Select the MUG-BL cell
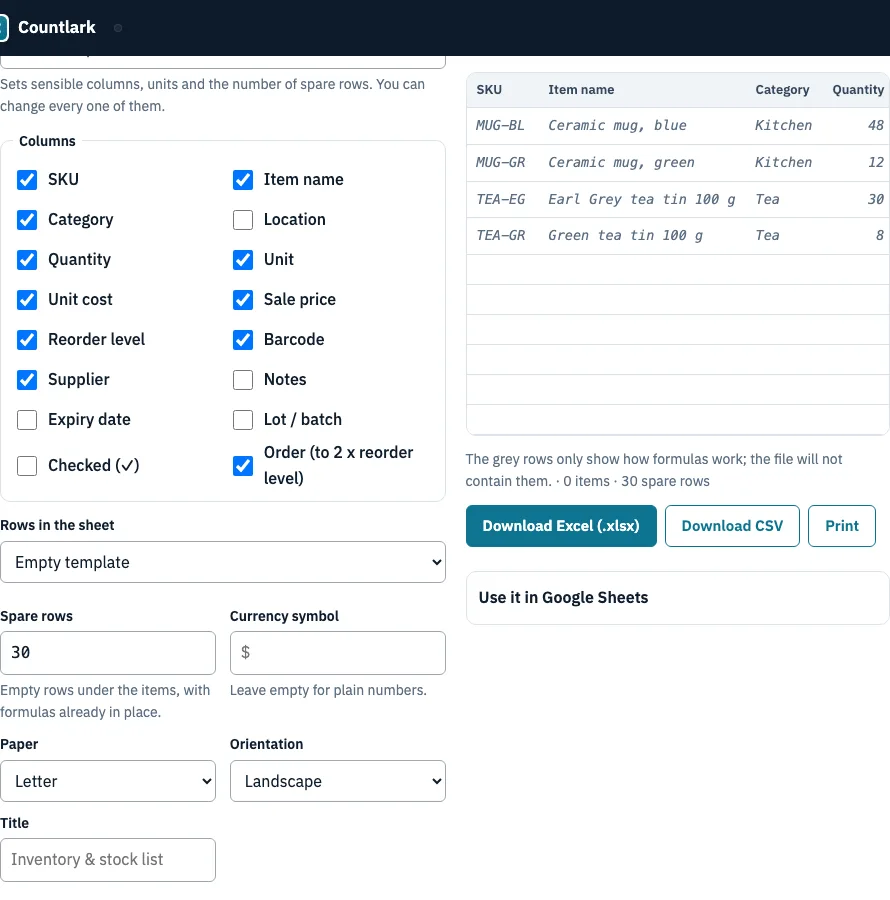890x900 pixels. point(500,126)
